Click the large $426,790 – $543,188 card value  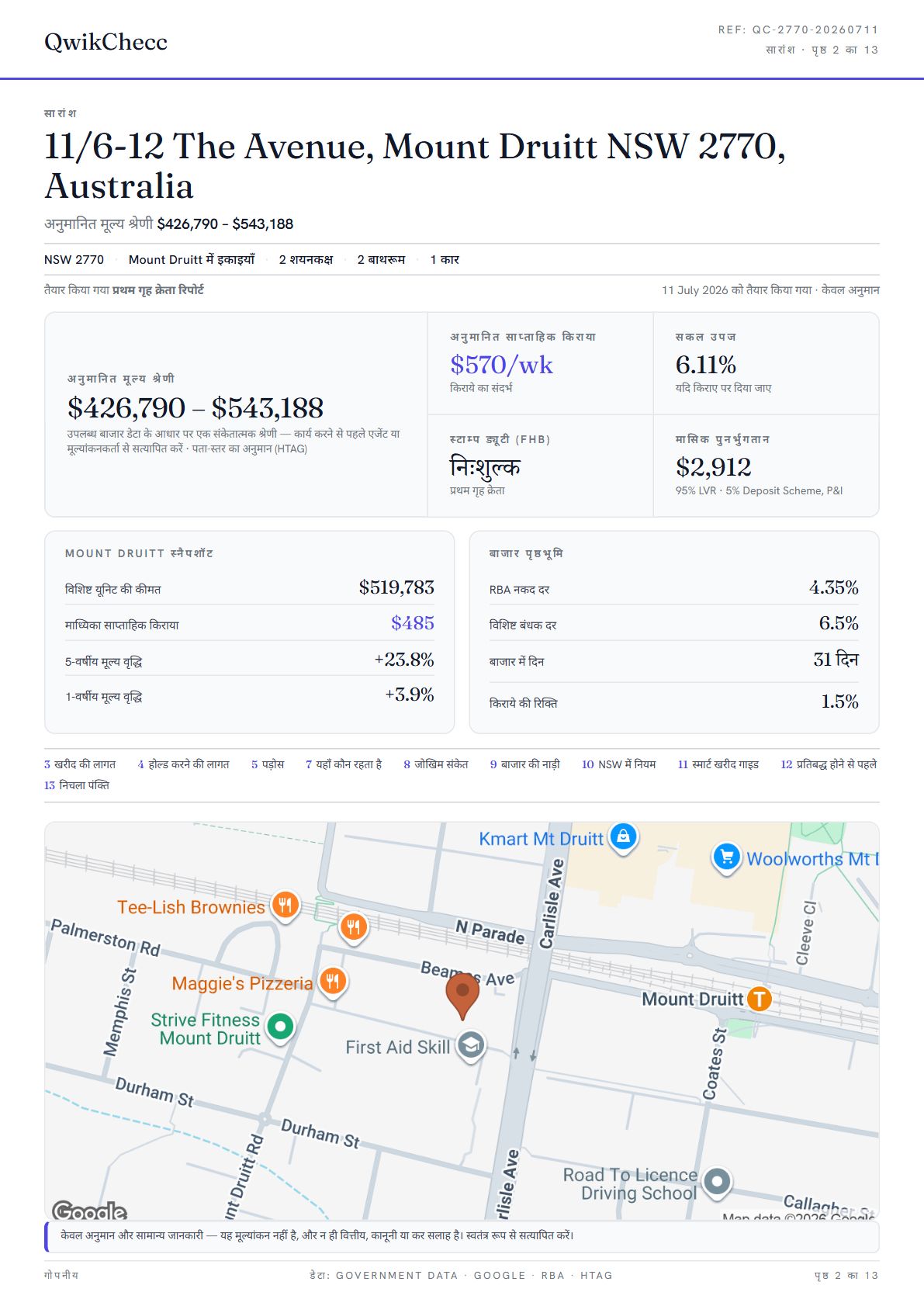196,408
